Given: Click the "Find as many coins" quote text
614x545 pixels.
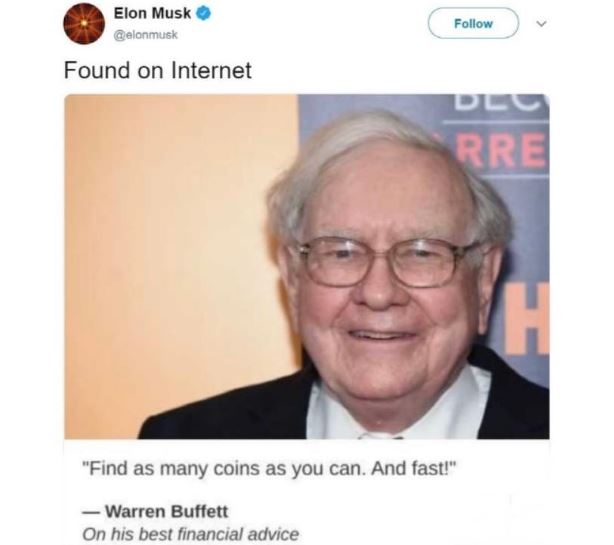Looking at the screenshot, I should coord(270,469).
